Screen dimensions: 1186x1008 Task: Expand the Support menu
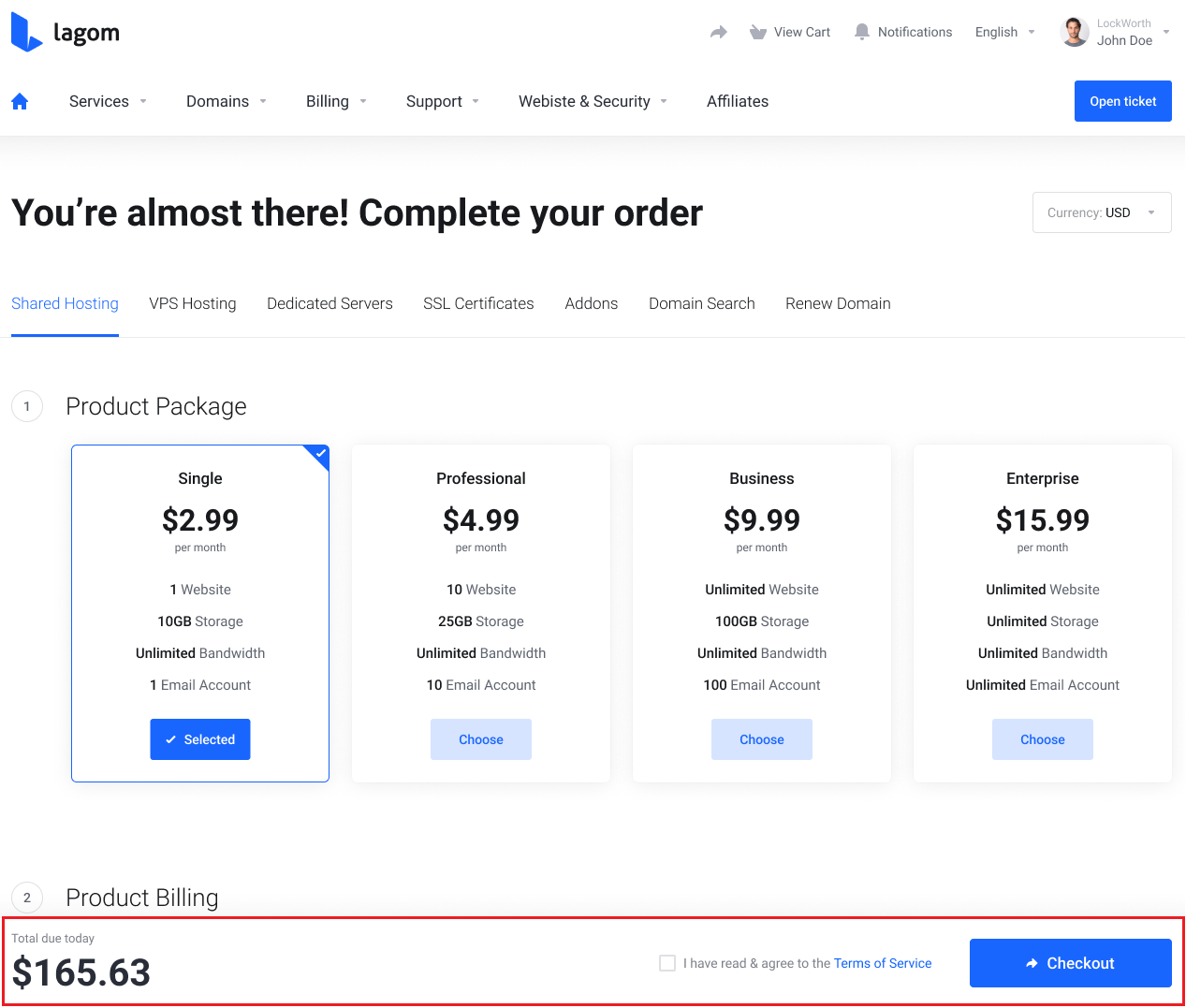point(443,101)
